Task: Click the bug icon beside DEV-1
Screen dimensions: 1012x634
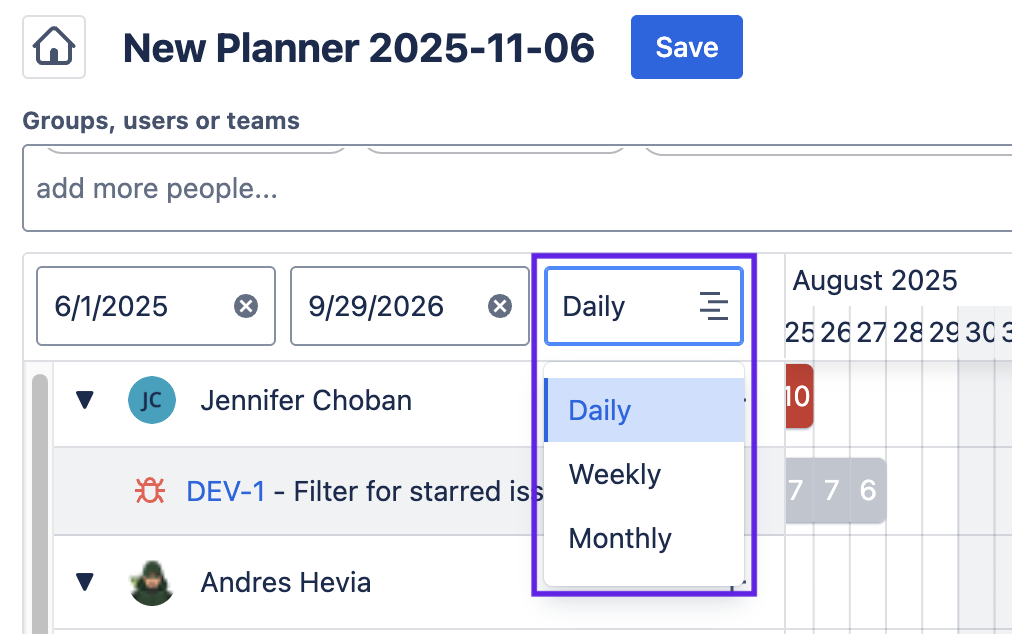Action: pyautogui.click(x=150, y=491)
